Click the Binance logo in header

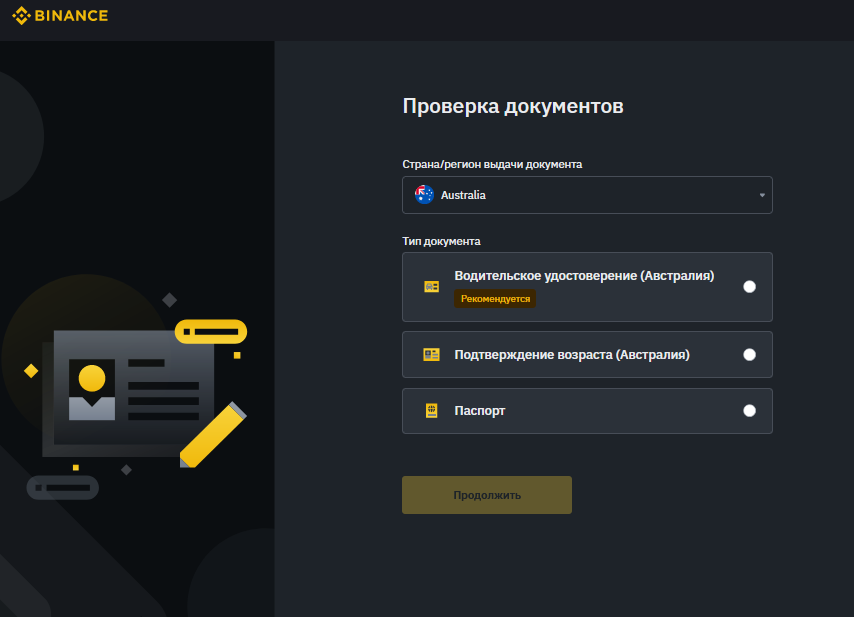(x=60, y=15)
